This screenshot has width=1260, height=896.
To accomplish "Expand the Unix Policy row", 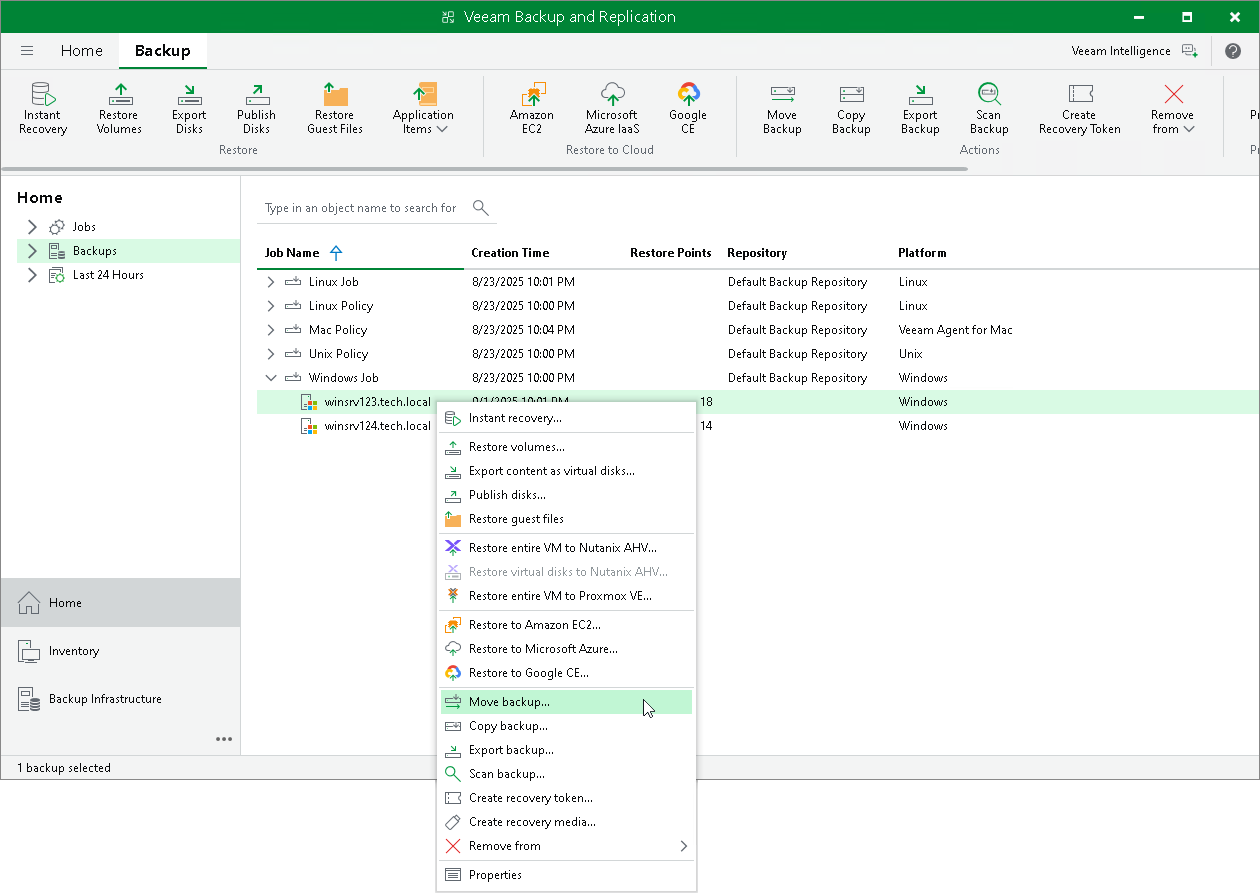I will click(270, 354).
